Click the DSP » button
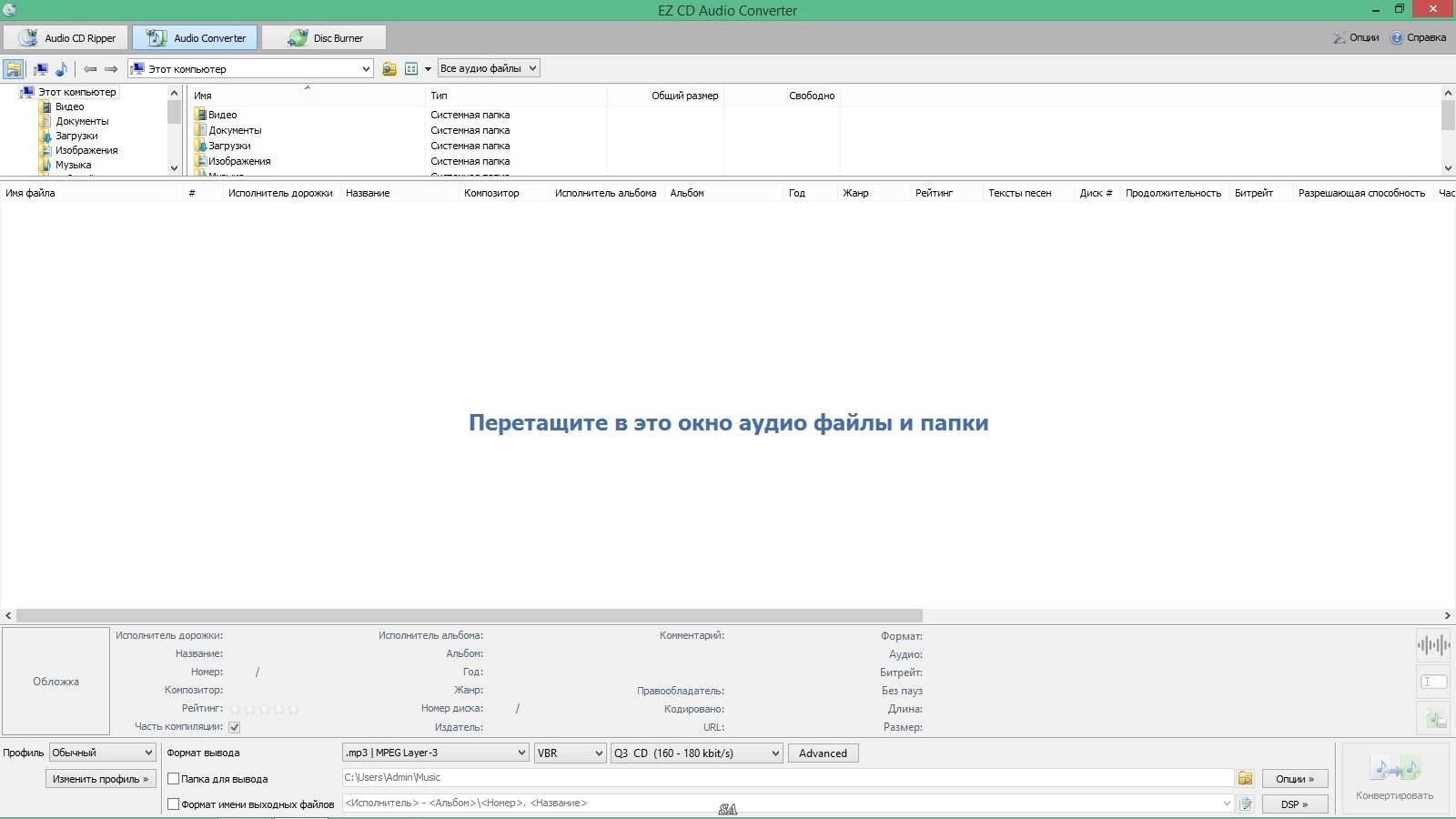 (x=1294, y=804)
